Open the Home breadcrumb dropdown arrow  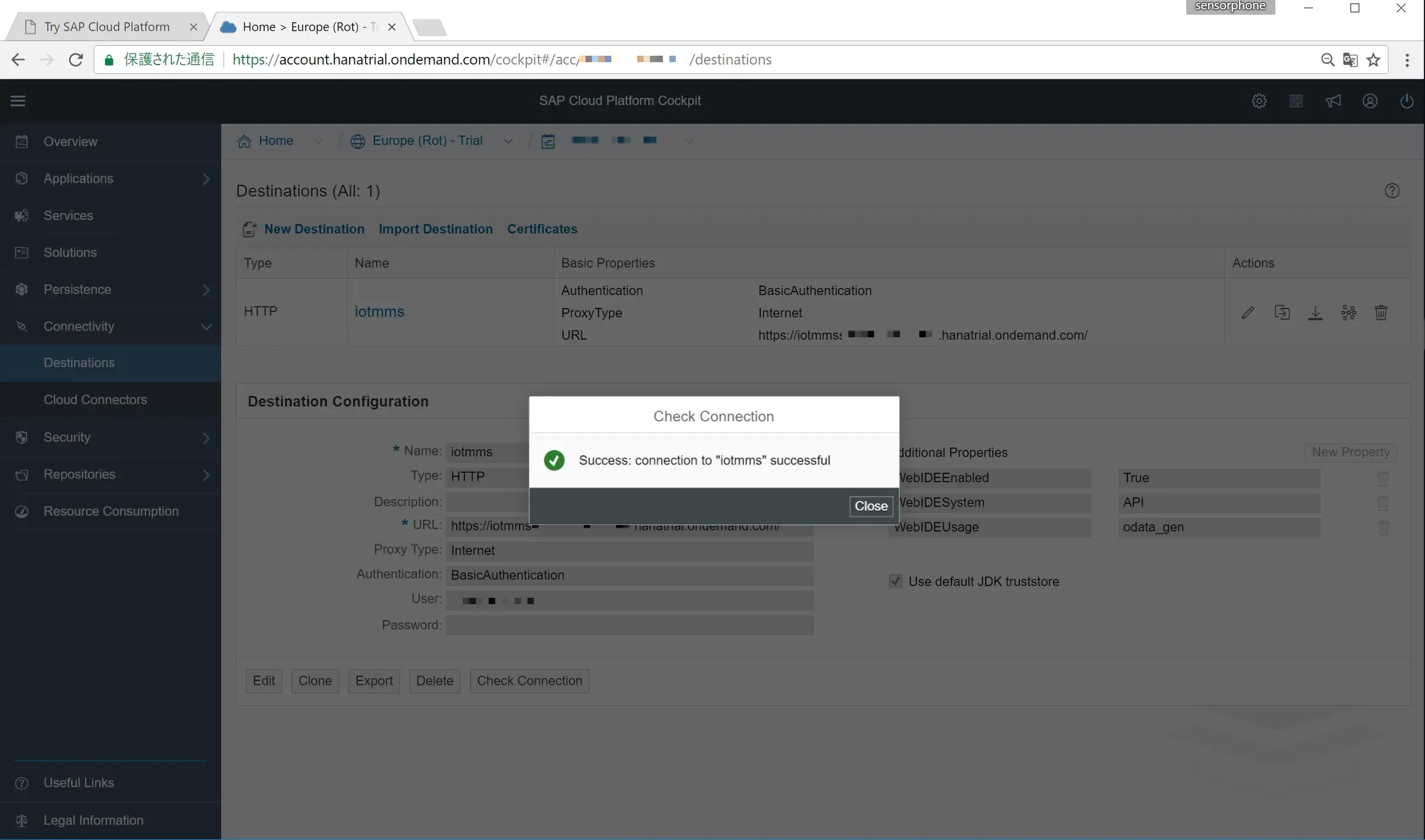click(318, 141)
